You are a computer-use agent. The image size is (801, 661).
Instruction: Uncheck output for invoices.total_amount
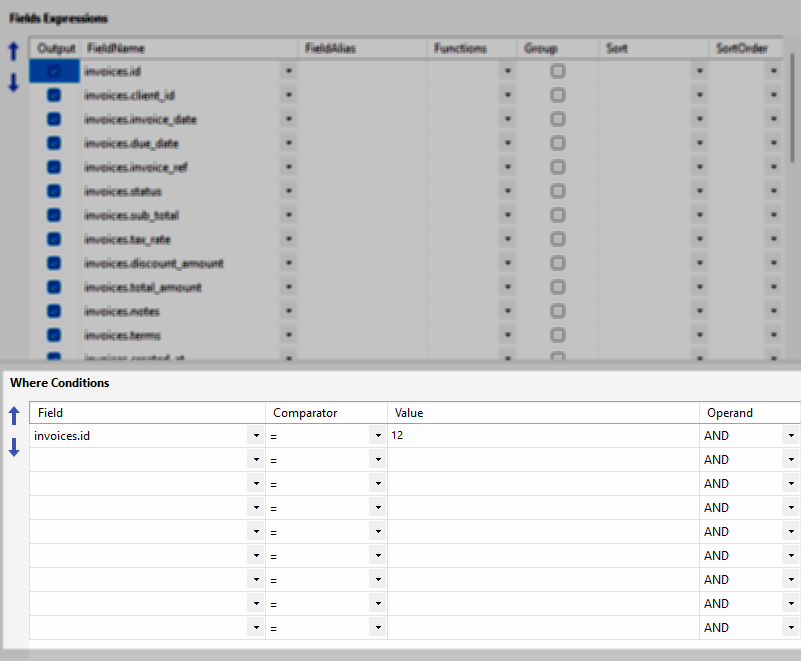(54, 287)
